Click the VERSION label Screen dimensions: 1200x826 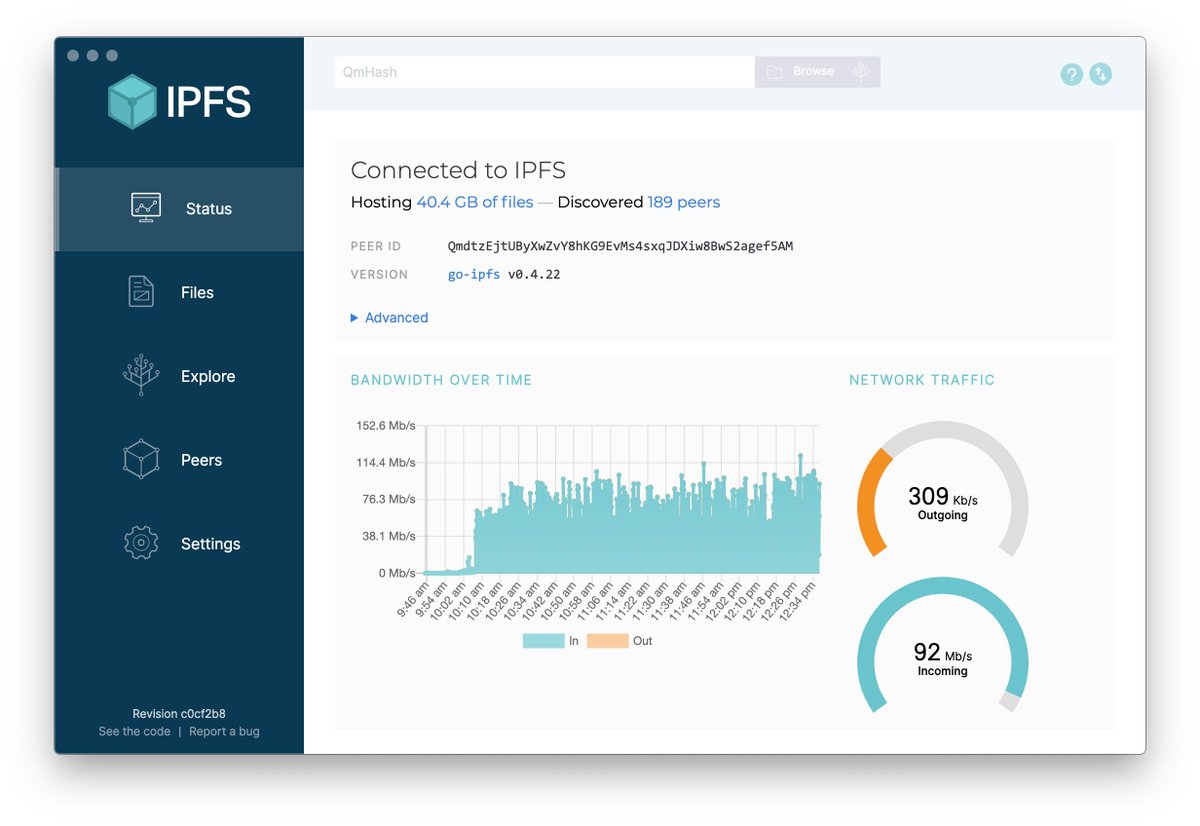(379, 274)
